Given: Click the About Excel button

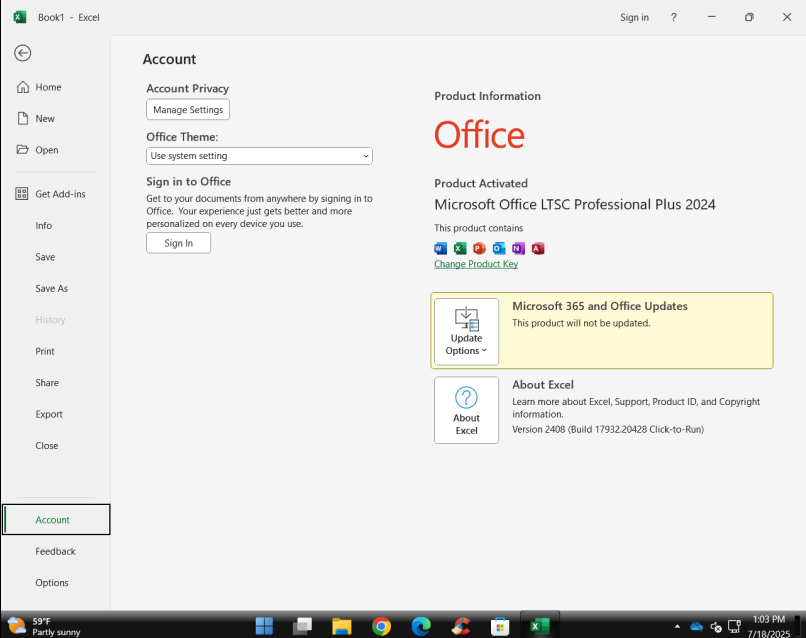Looking at the screenshot, I should [466, 410].
